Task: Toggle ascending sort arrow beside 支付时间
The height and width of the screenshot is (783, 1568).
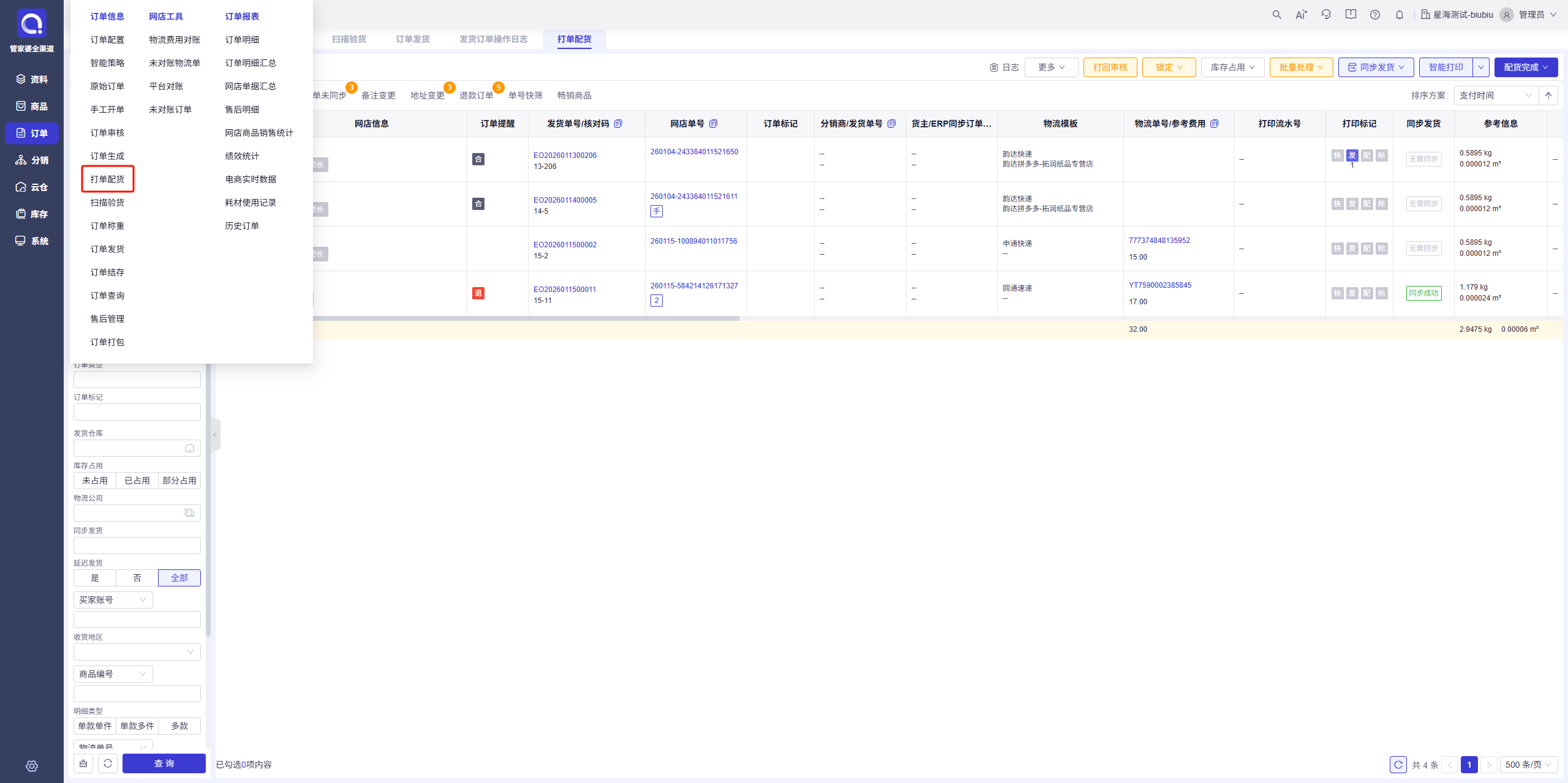Action: [1548, 96]
